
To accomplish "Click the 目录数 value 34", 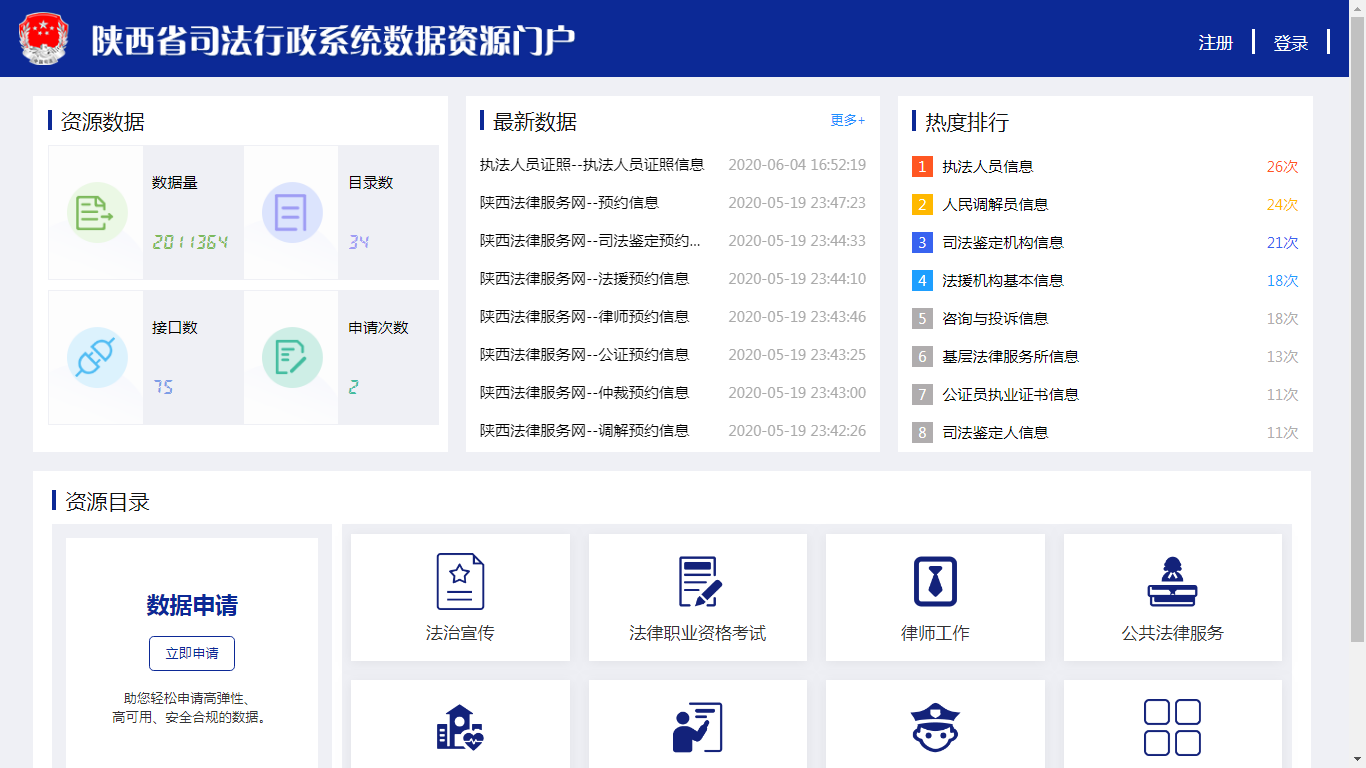I will coord(359,242).
